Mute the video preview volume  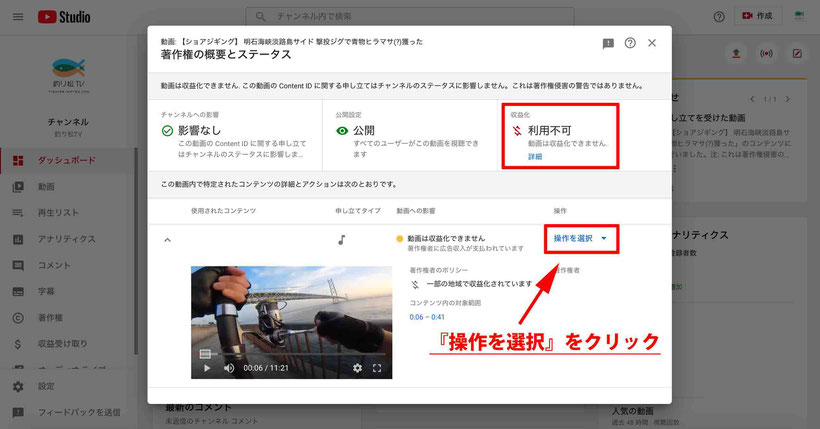(x=229, y=368)
